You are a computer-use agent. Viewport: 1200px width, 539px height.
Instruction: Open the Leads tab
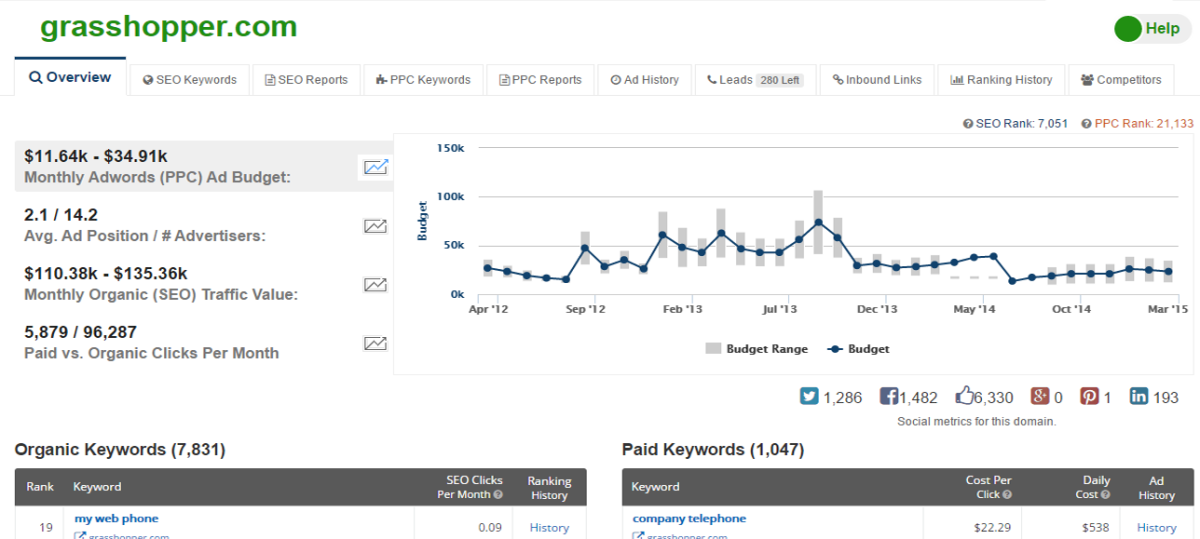coord(755,80)
